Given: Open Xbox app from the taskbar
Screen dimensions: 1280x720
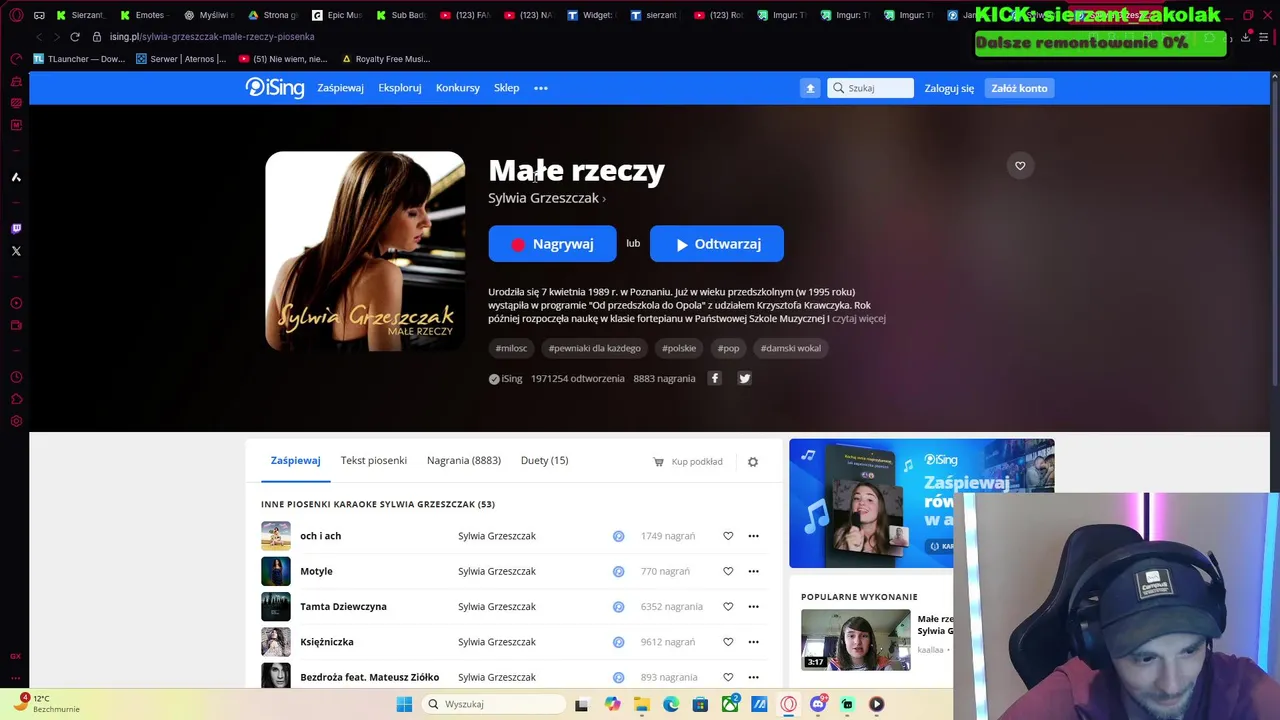Looking at the screenshot, I should pyautogui.click(x=730, y=704).
